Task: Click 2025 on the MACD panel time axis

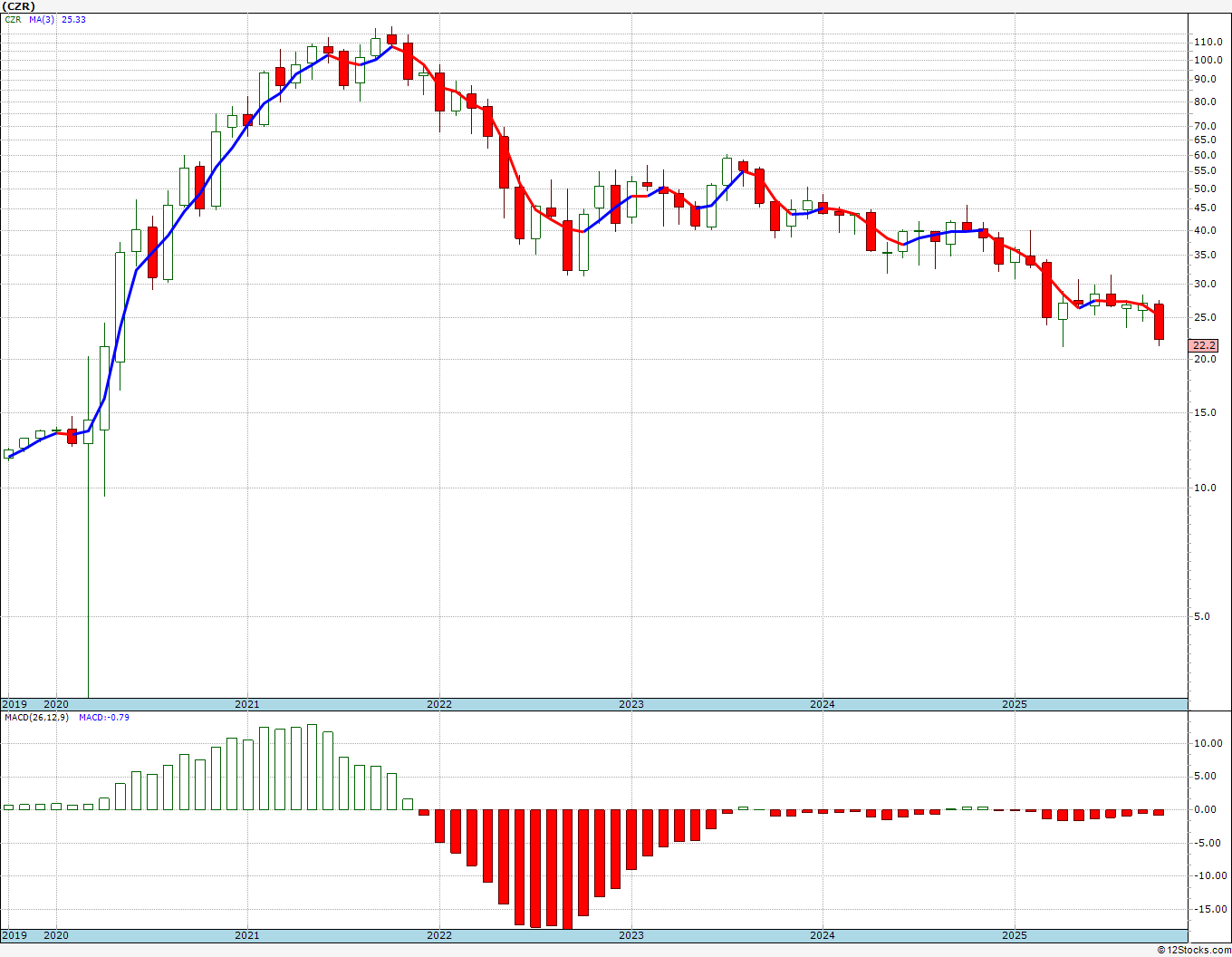Action: tap(1015, 935)
